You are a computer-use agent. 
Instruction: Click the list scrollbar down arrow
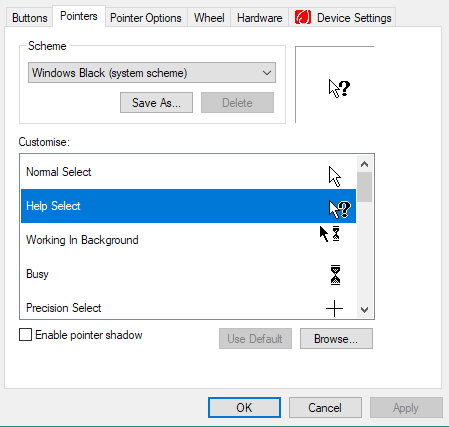364,310
